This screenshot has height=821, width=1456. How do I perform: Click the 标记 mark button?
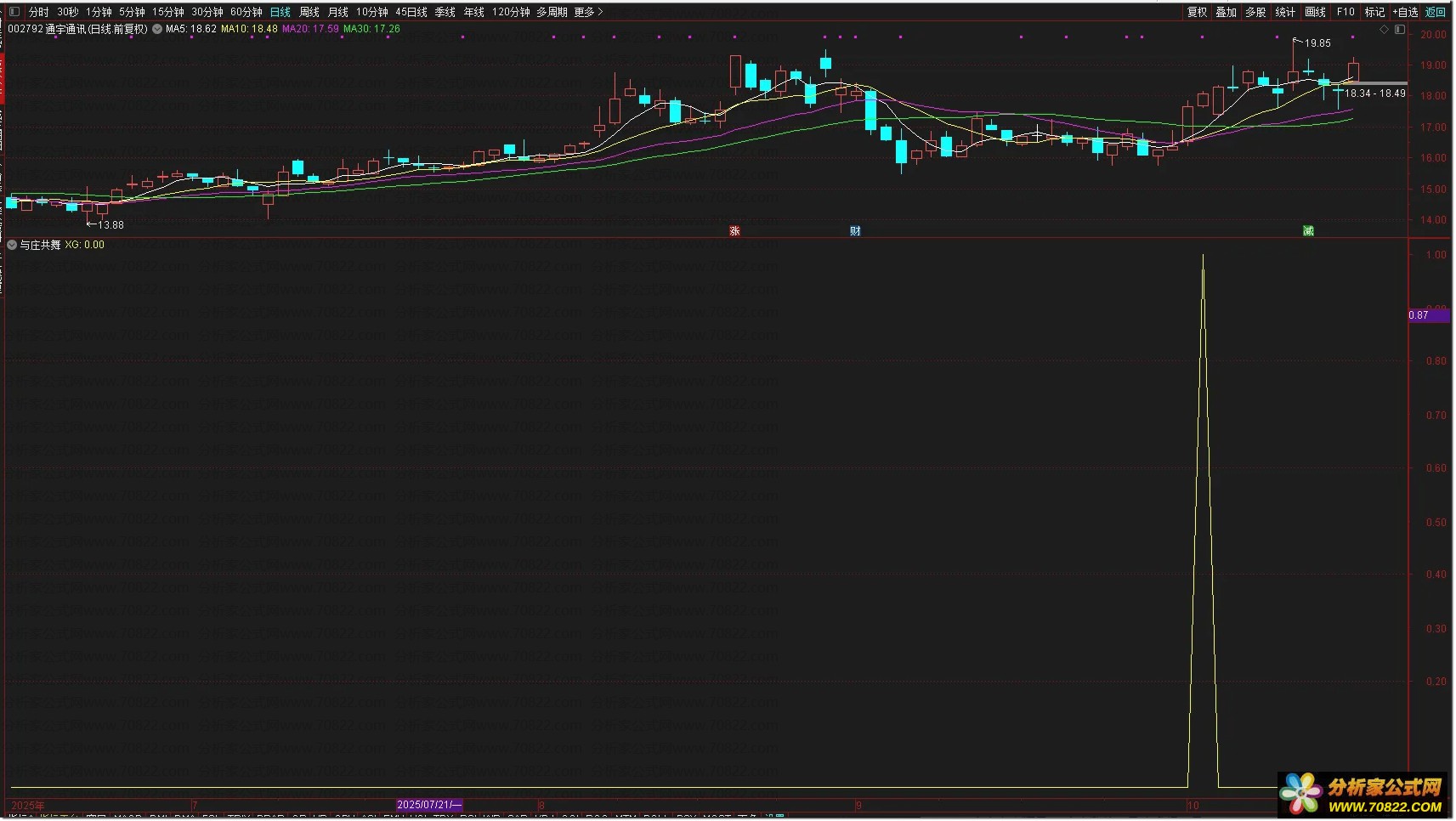(x=1374, y=12)
